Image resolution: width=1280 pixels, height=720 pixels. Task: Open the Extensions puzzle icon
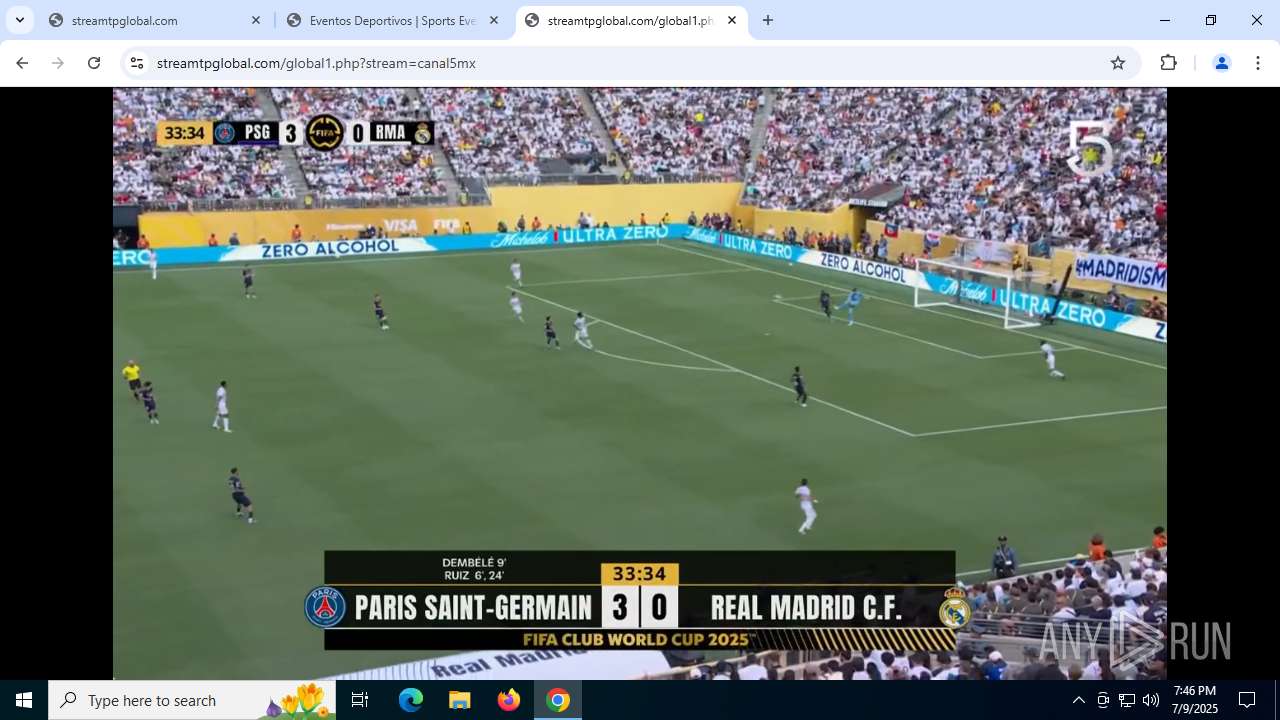1169,63
